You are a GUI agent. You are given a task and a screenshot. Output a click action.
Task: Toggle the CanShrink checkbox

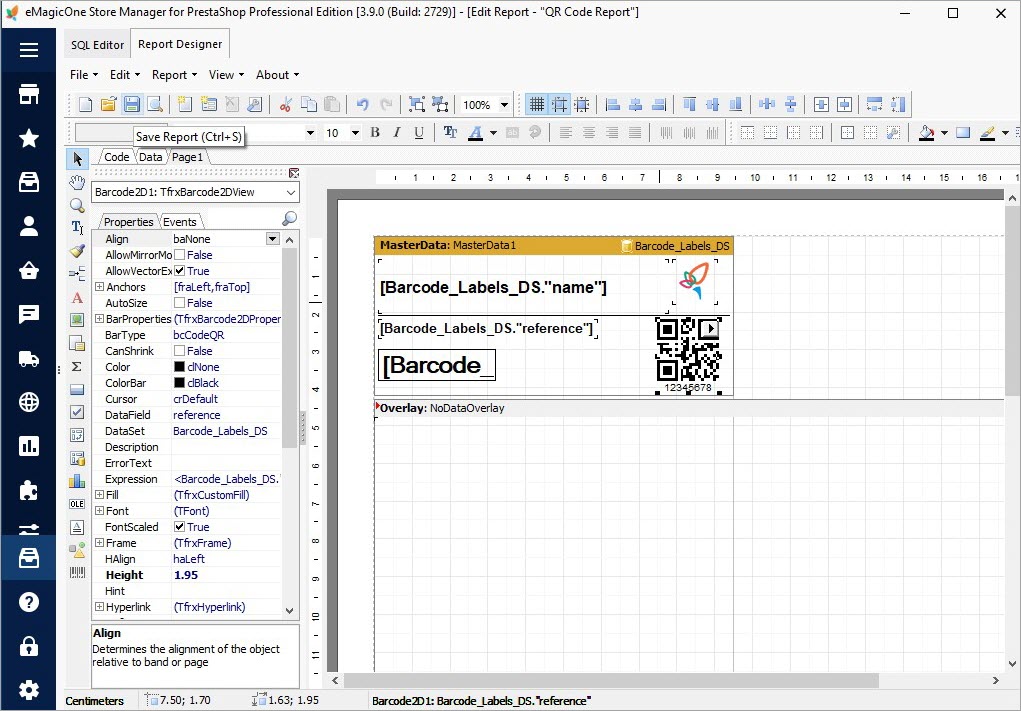179,351
